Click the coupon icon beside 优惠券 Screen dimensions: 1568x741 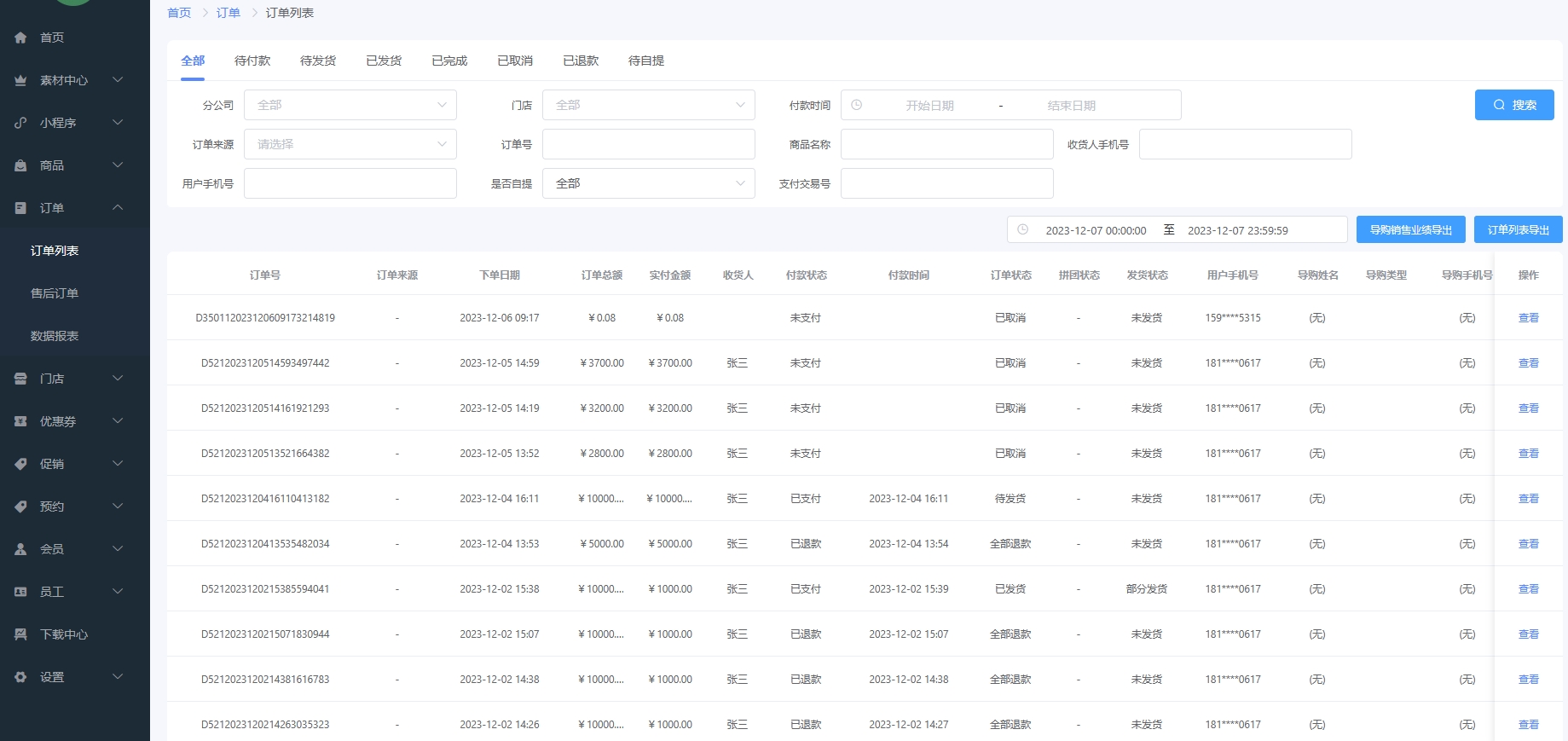(20, 421)
